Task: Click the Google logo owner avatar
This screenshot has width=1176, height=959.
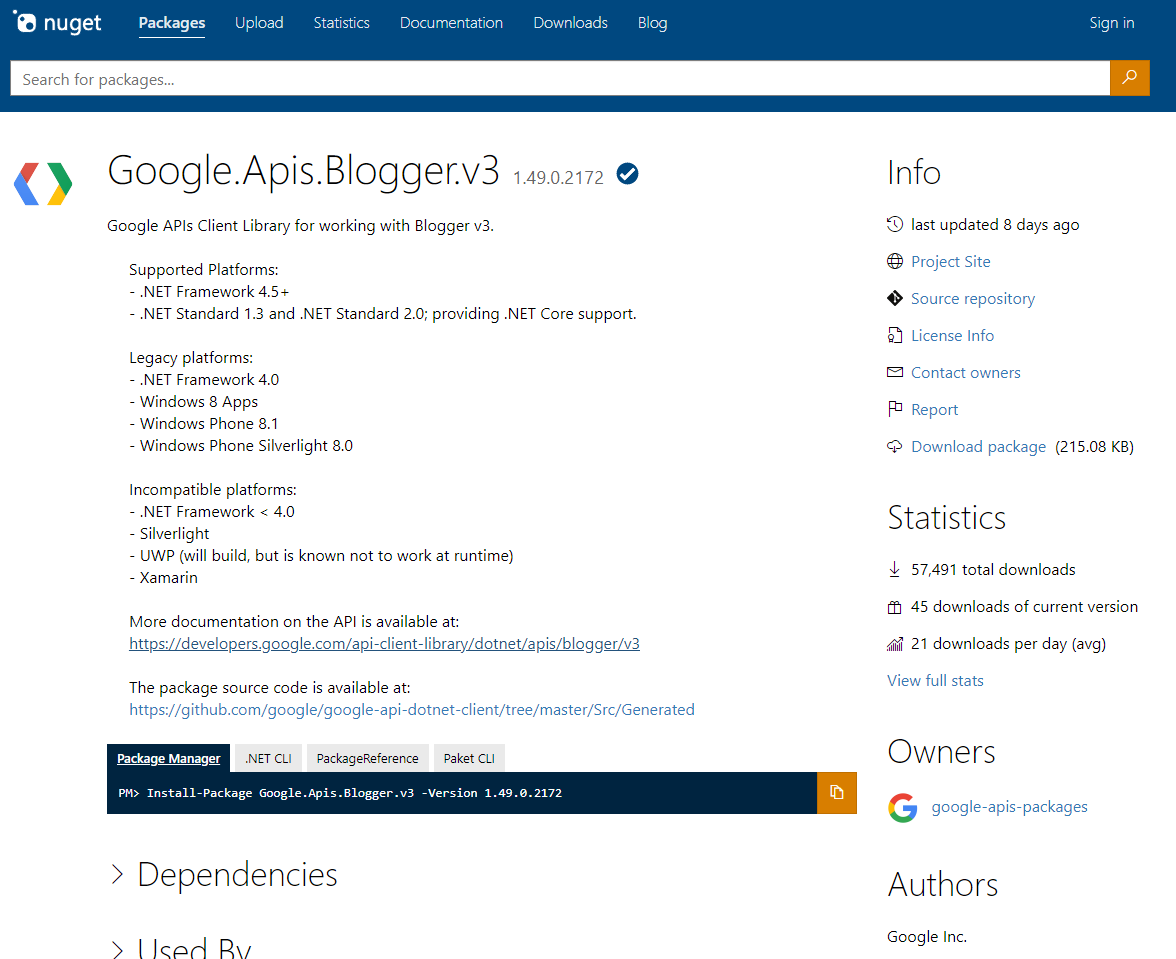Action: click(902, 808)
